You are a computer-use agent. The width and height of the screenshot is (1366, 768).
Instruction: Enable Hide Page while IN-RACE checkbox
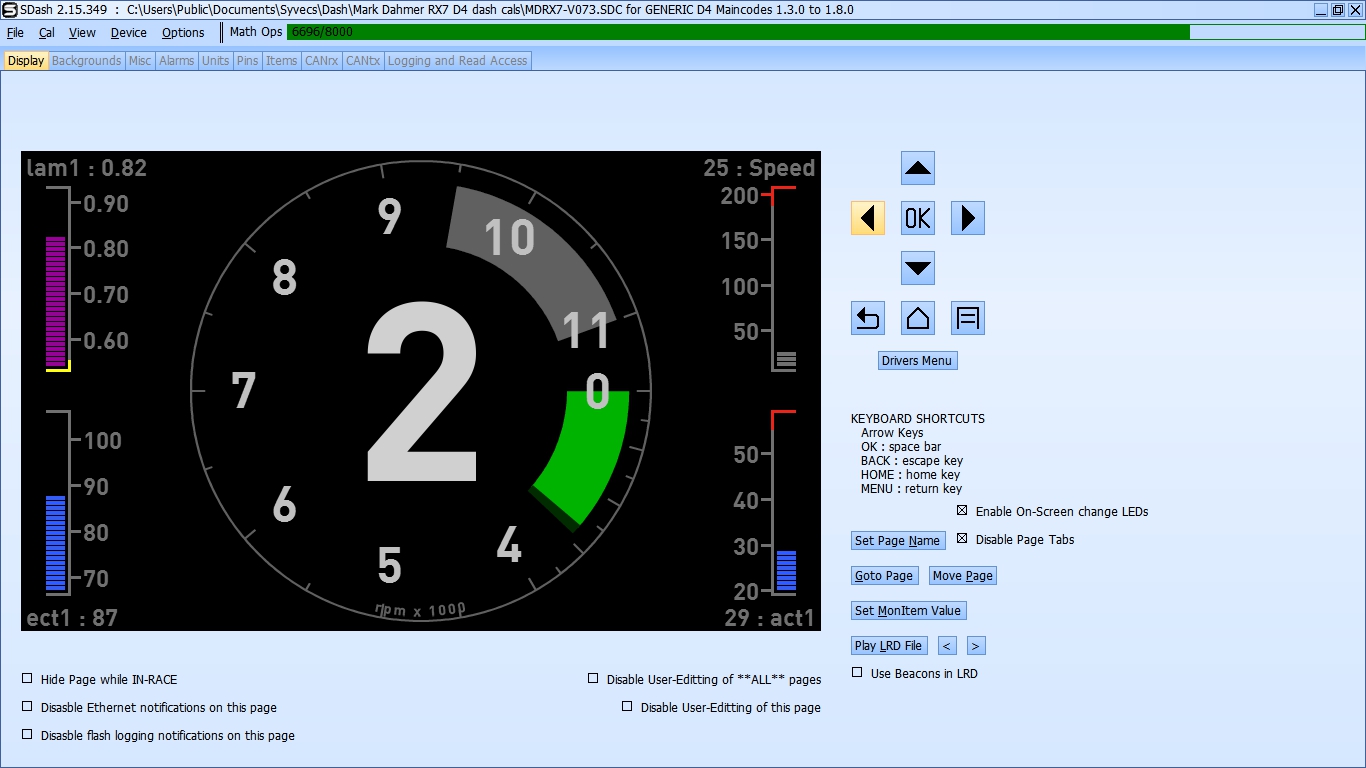point(28,679)
